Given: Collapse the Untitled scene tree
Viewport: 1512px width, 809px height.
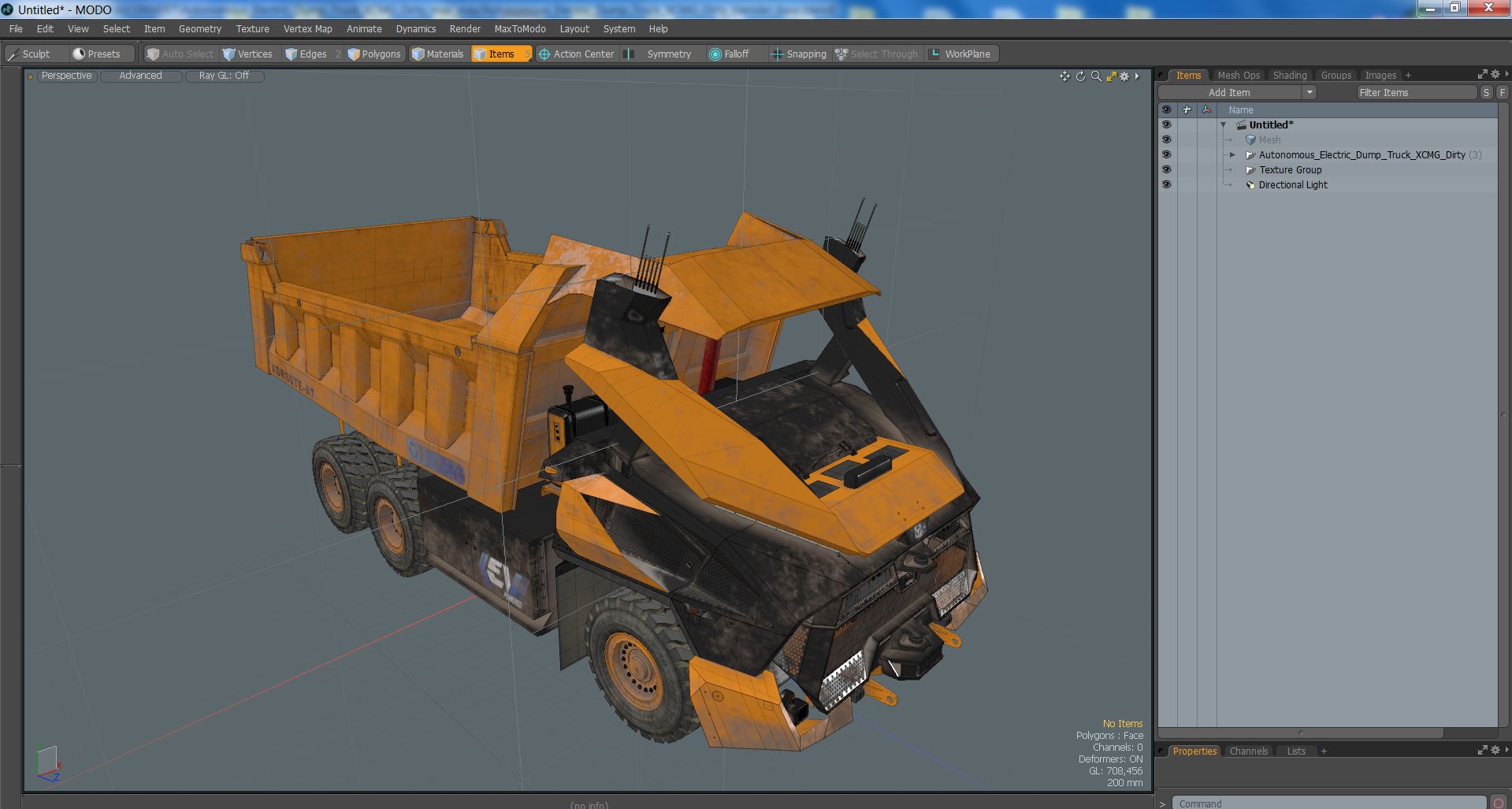Looking at the screenshot, I should [1224, 125].
